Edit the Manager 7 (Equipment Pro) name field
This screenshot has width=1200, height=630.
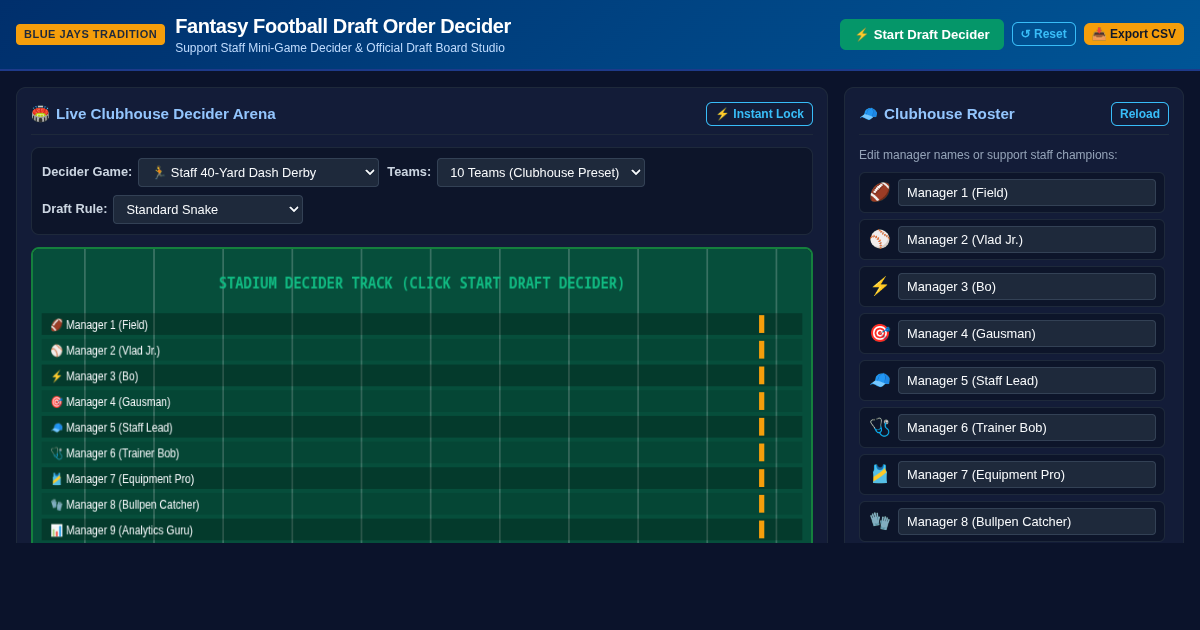(1027, 475)
